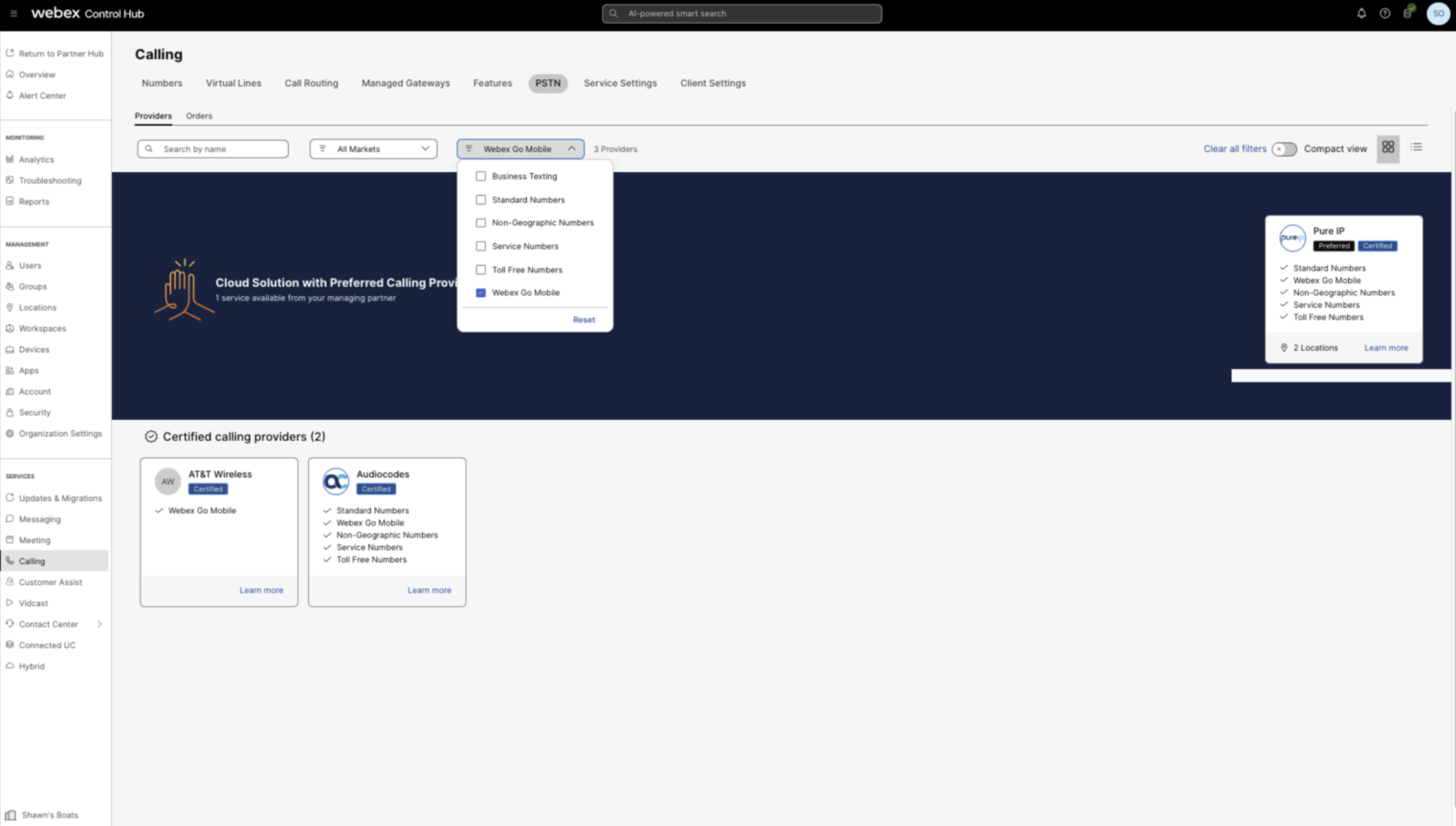Click Shawn's Boats organization at bottom
Image resolution: width=1456 pixels, height=826 pixels.
pos(43,815)
